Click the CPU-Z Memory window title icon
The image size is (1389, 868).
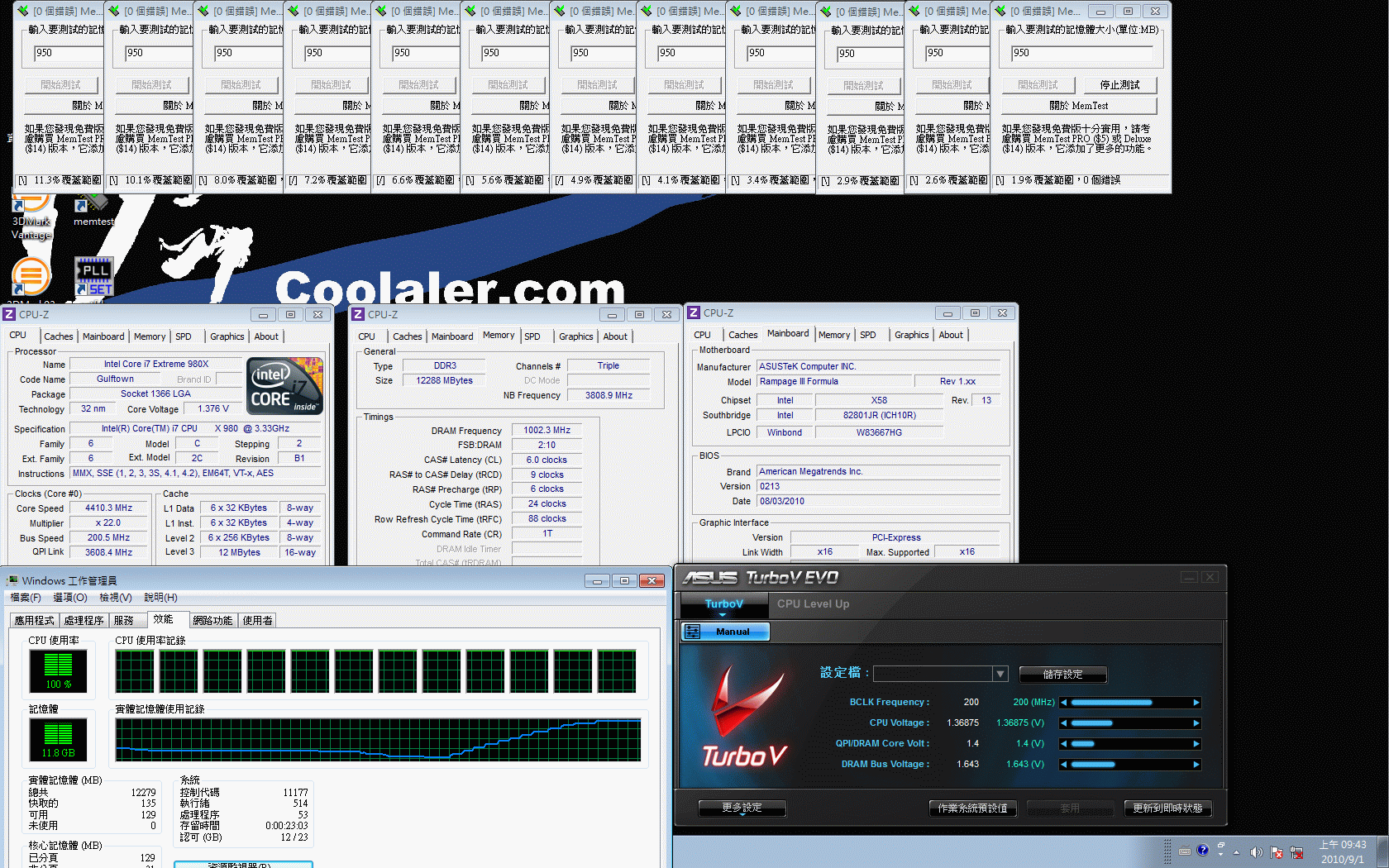point(358,314)
